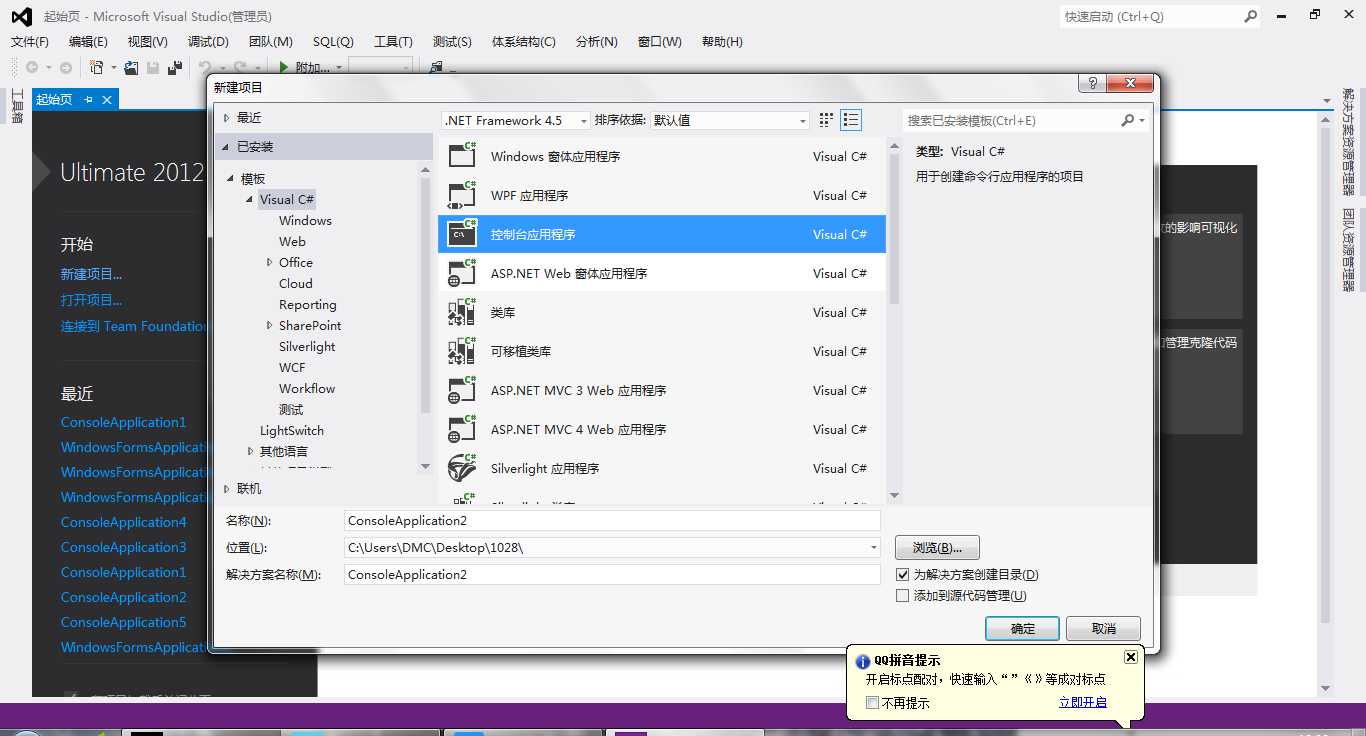The height and width of the screenshot is (736, 1366).
Task: Collapse the 已安装 section arrow
Action: (x=227, y=147)
